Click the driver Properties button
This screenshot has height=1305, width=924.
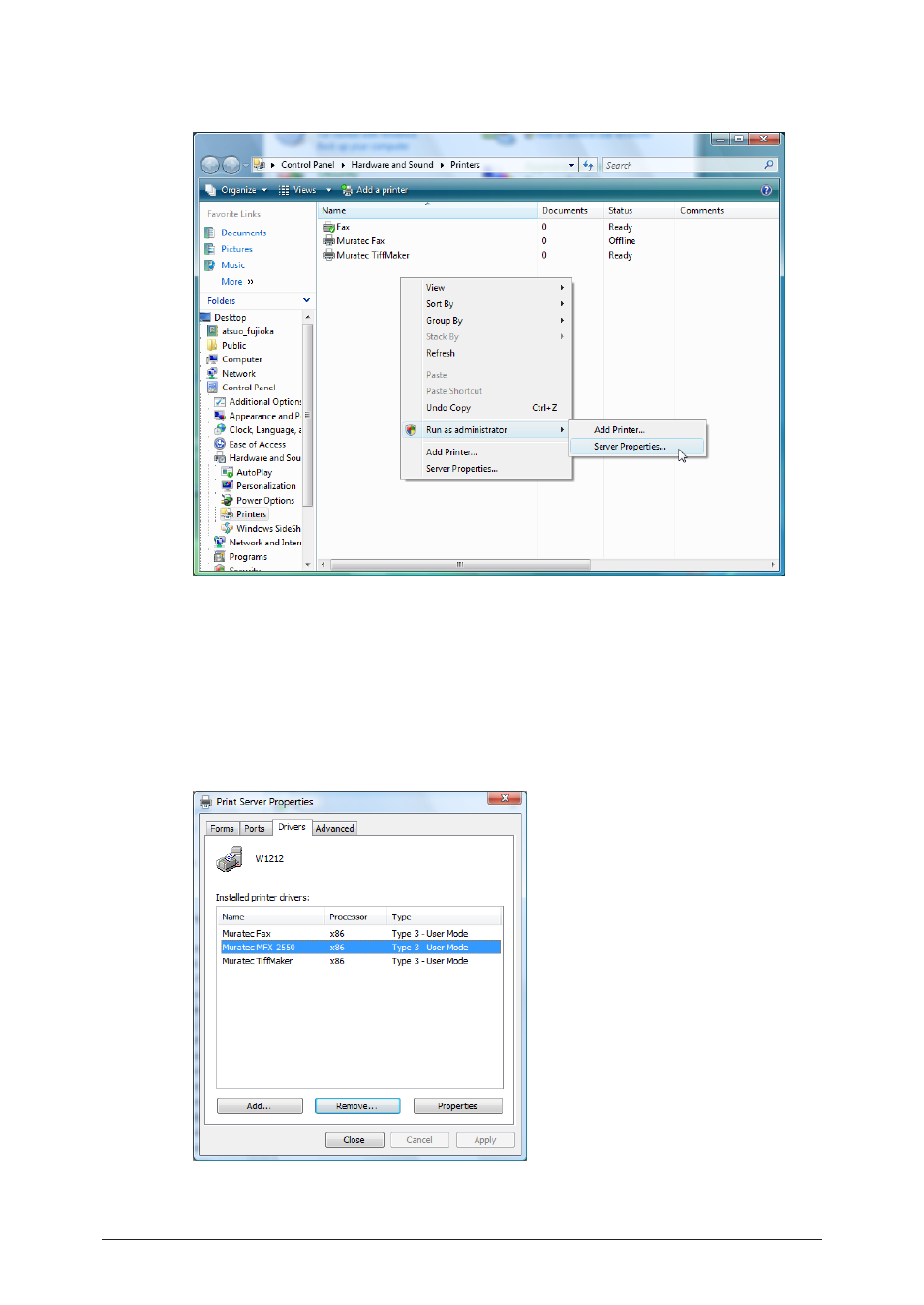pos(457,1106)
